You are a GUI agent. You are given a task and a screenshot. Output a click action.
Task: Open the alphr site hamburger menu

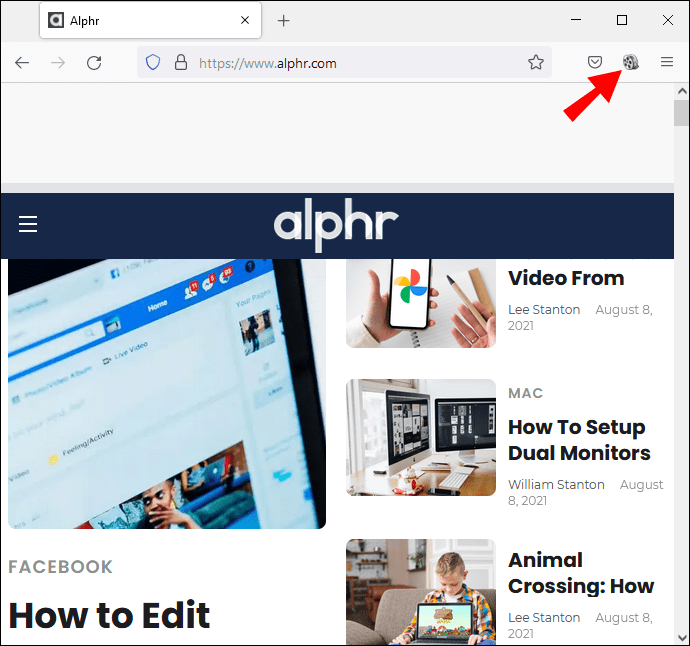(28, 224)
